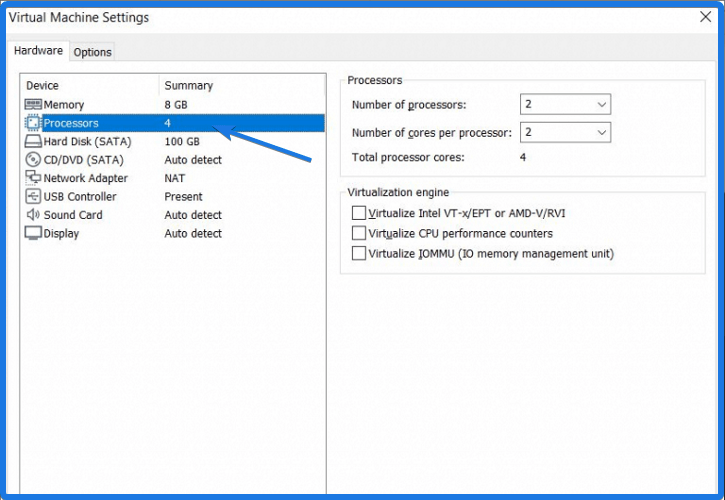Click Auto detect summary for CD/DVD

coord(193,160)
